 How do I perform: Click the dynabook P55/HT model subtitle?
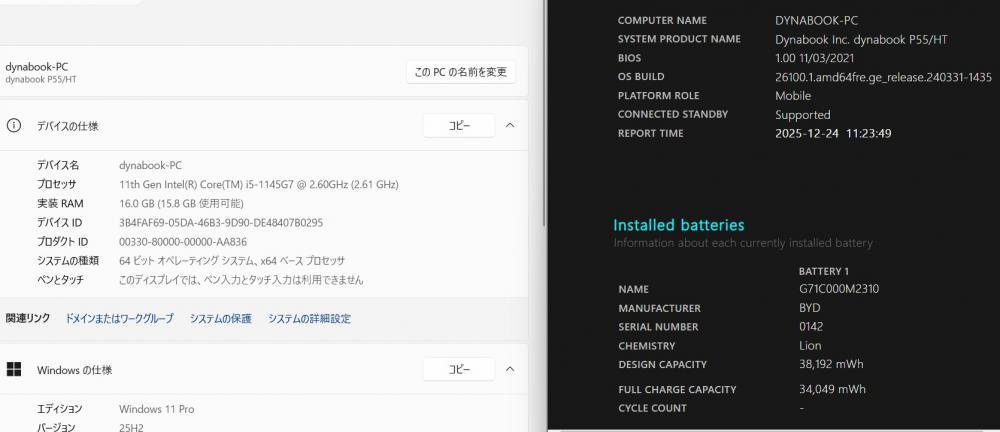(41, 79)
